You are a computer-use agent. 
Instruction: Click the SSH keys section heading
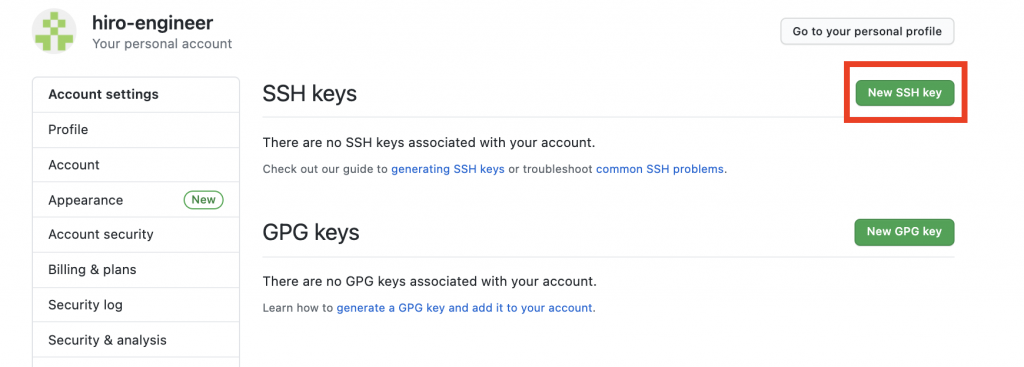pos(310,94)
